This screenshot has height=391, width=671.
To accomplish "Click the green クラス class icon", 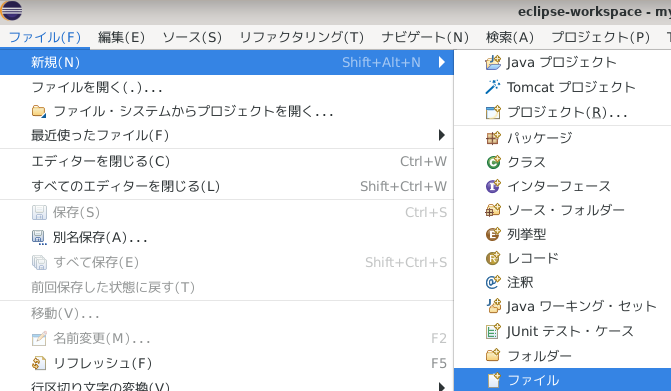I will click(493, 162).
